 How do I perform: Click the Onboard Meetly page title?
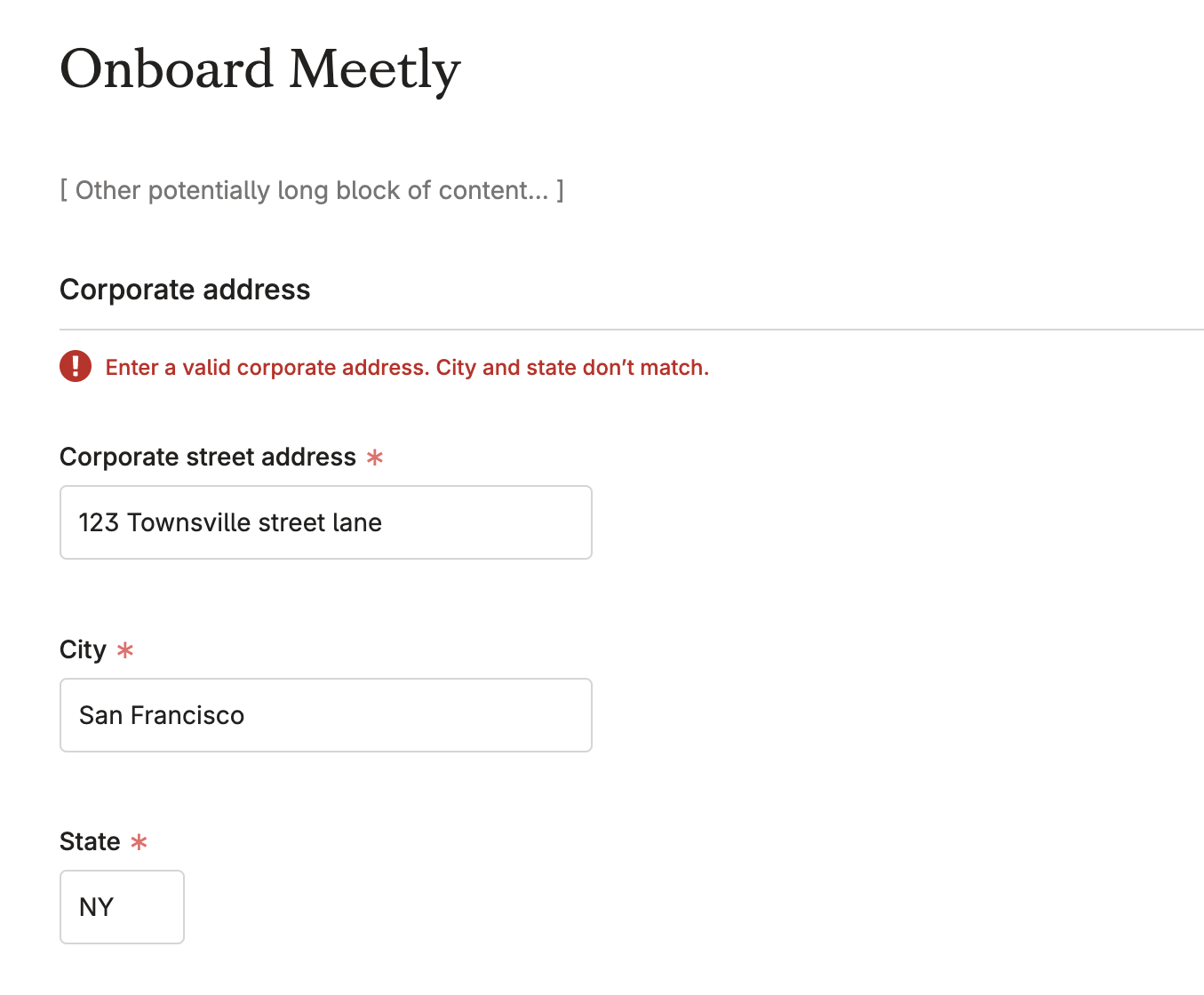click(x=259, y=68)
